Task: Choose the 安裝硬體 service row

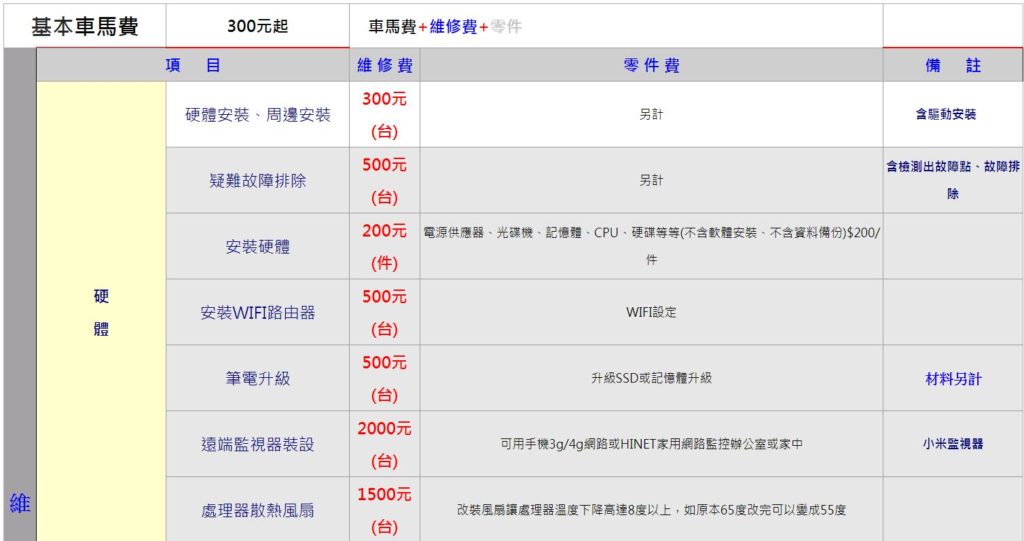Action: point(258,247)
